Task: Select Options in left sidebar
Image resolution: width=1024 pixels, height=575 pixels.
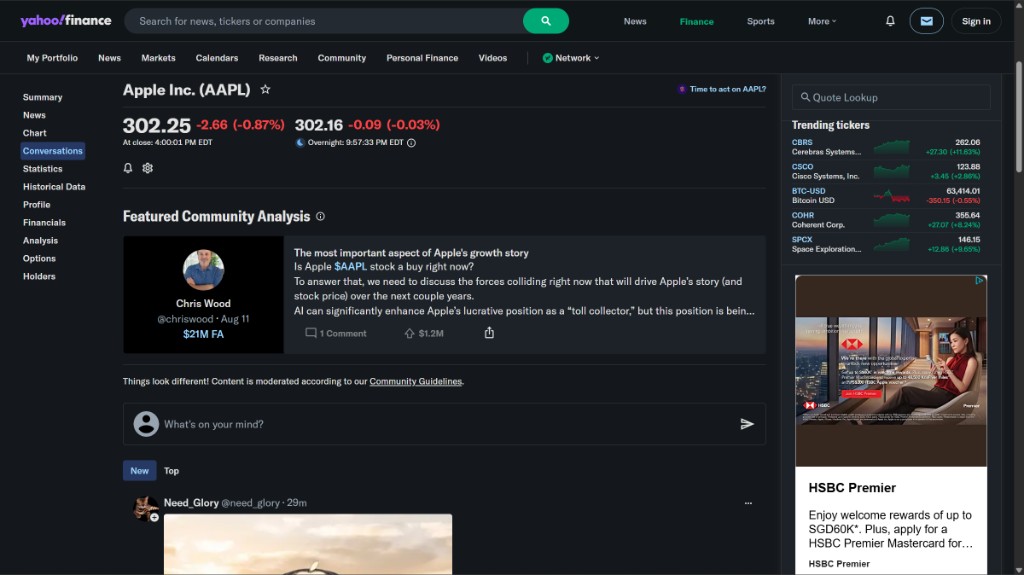Action: 39,259
